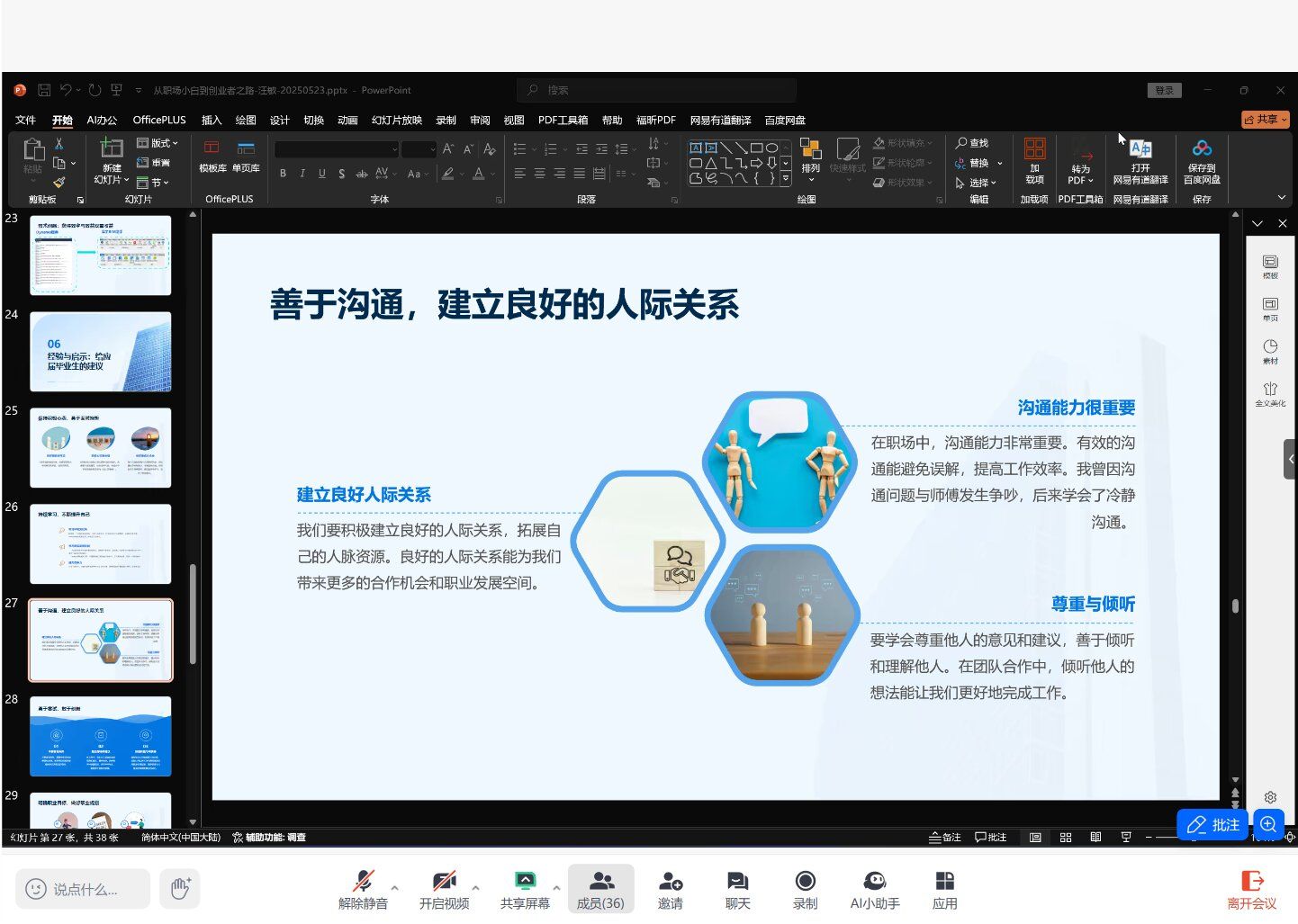This screenshot has height=924, width=1298.
Task: Expand the 选择 dropdown in editing group
Action: (x=978, y=183)
